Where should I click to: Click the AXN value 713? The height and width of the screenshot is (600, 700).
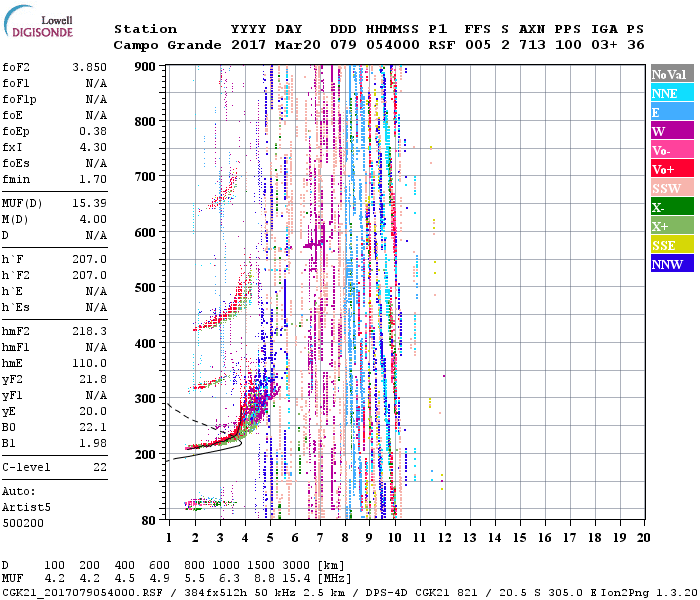pyautogui.click(x=532, y=45)
